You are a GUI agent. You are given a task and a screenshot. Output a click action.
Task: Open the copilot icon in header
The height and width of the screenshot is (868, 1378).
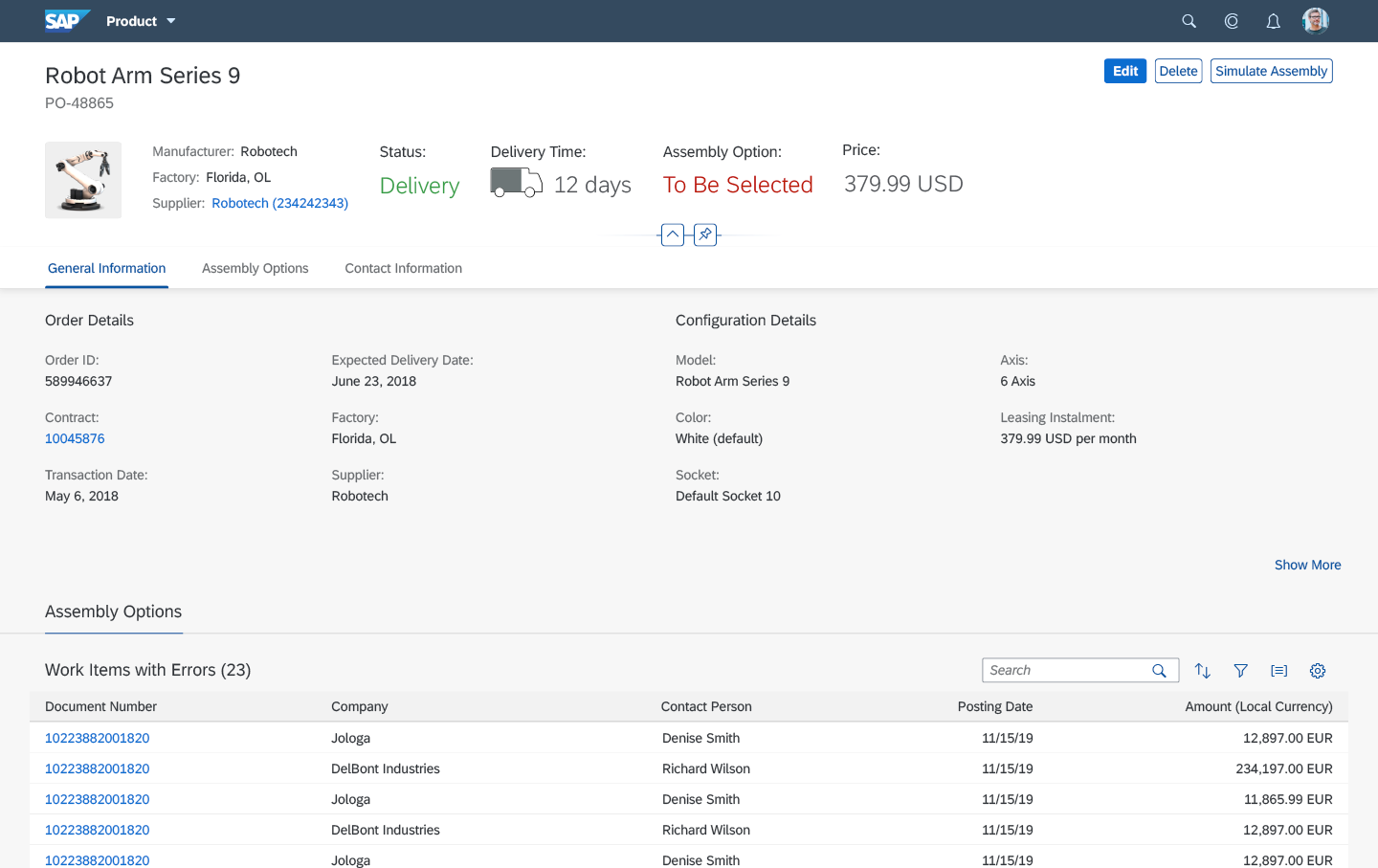point(1232,21)
